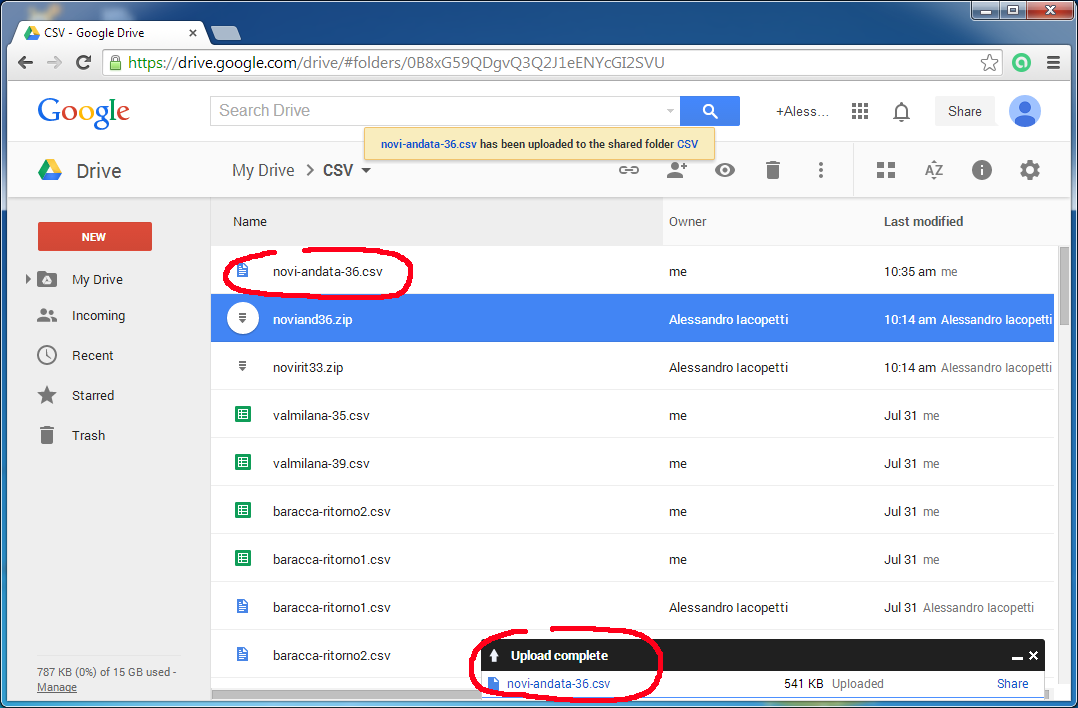Click the red NEW button
1078x708 pixels.
point(95,236)
